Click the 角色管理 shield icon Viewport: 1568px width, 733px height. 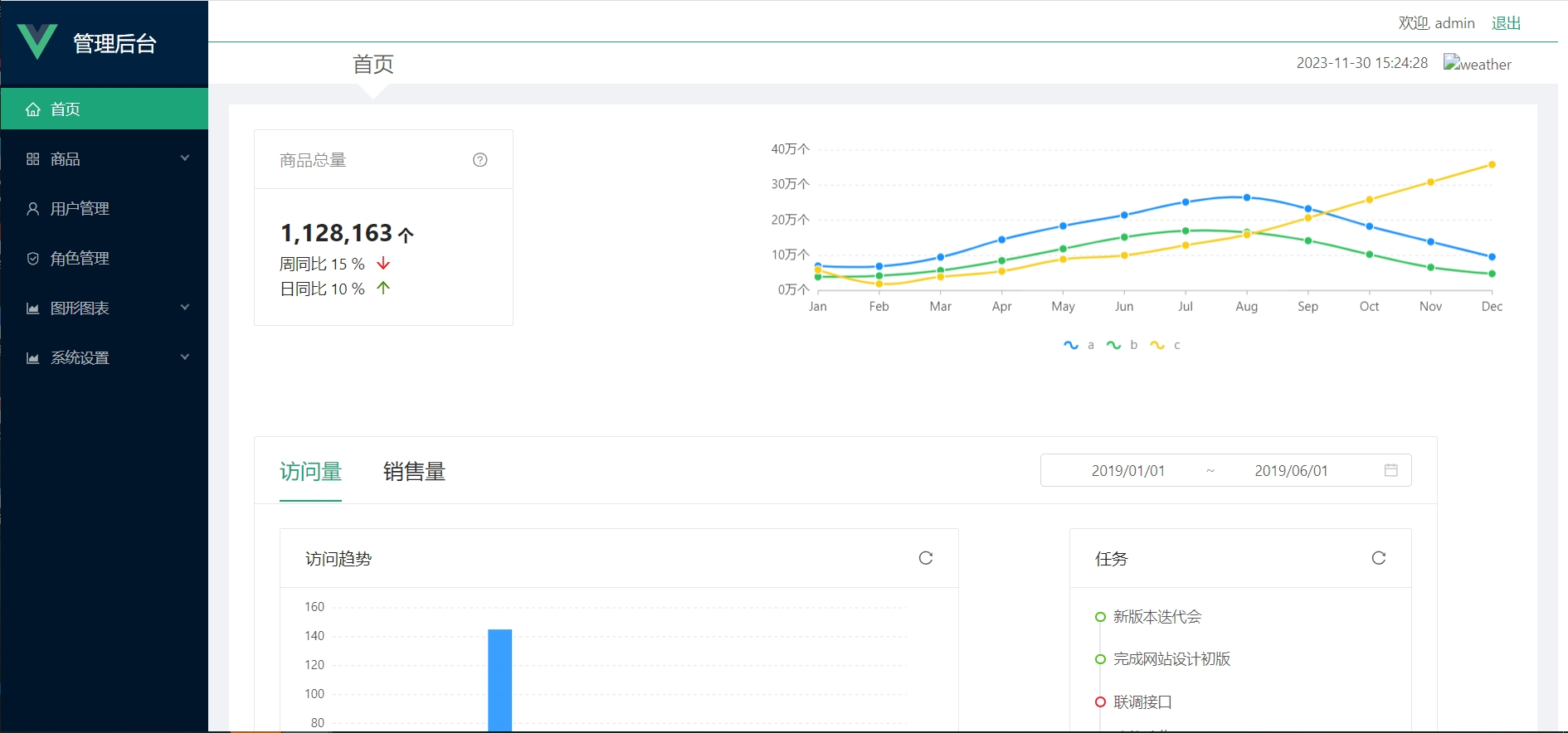(33, 259)
